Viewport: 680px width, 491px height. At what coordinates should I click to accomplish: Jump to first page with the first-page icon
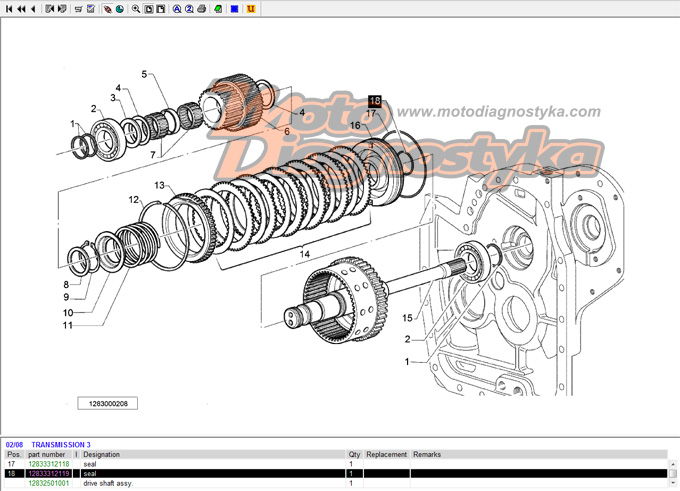9,9
